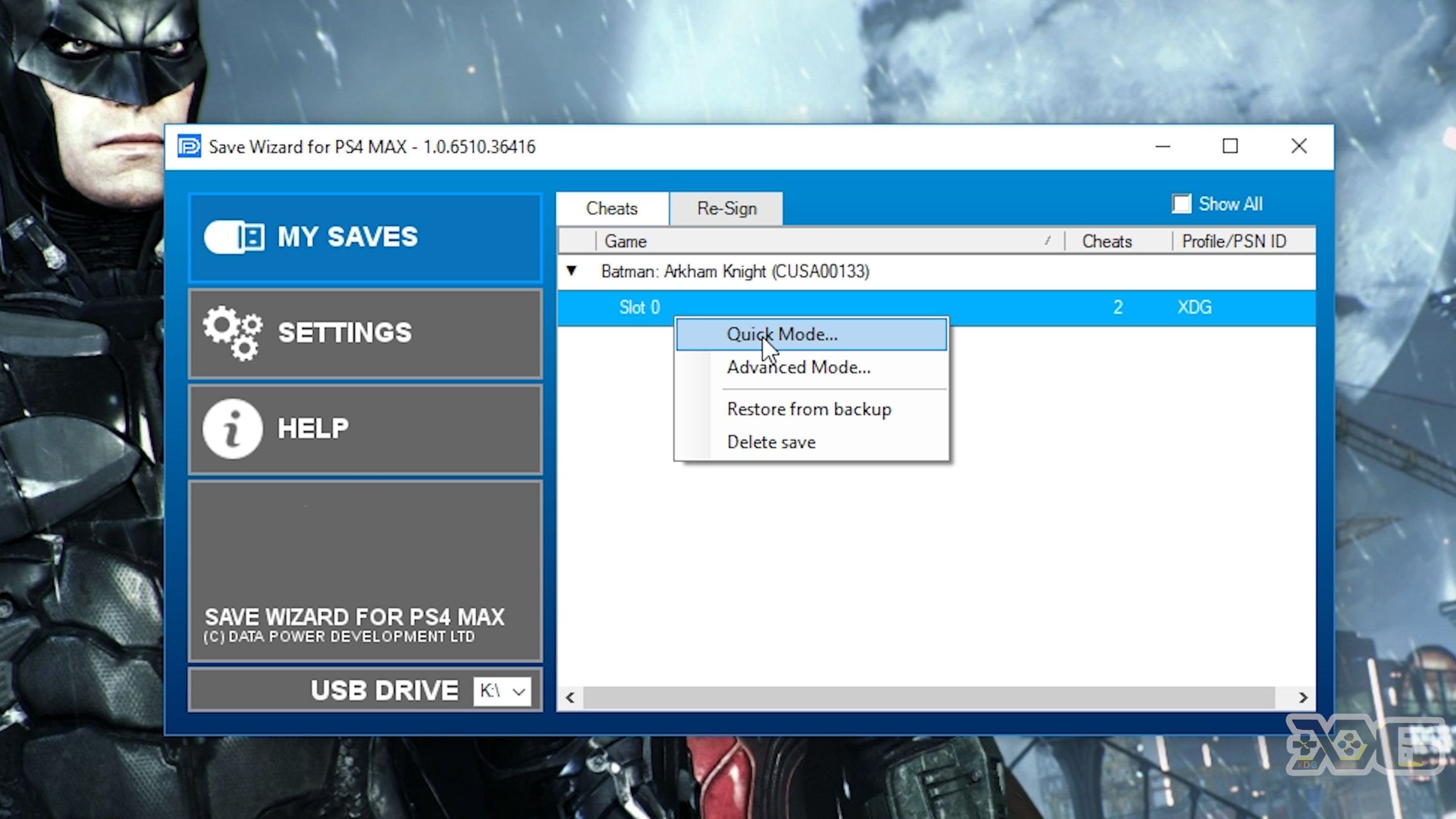Image resolution: width=1456 pixels, height=819 pixels.
Task: Switch to the Re-Sign tab
Action: coord(727,209)
